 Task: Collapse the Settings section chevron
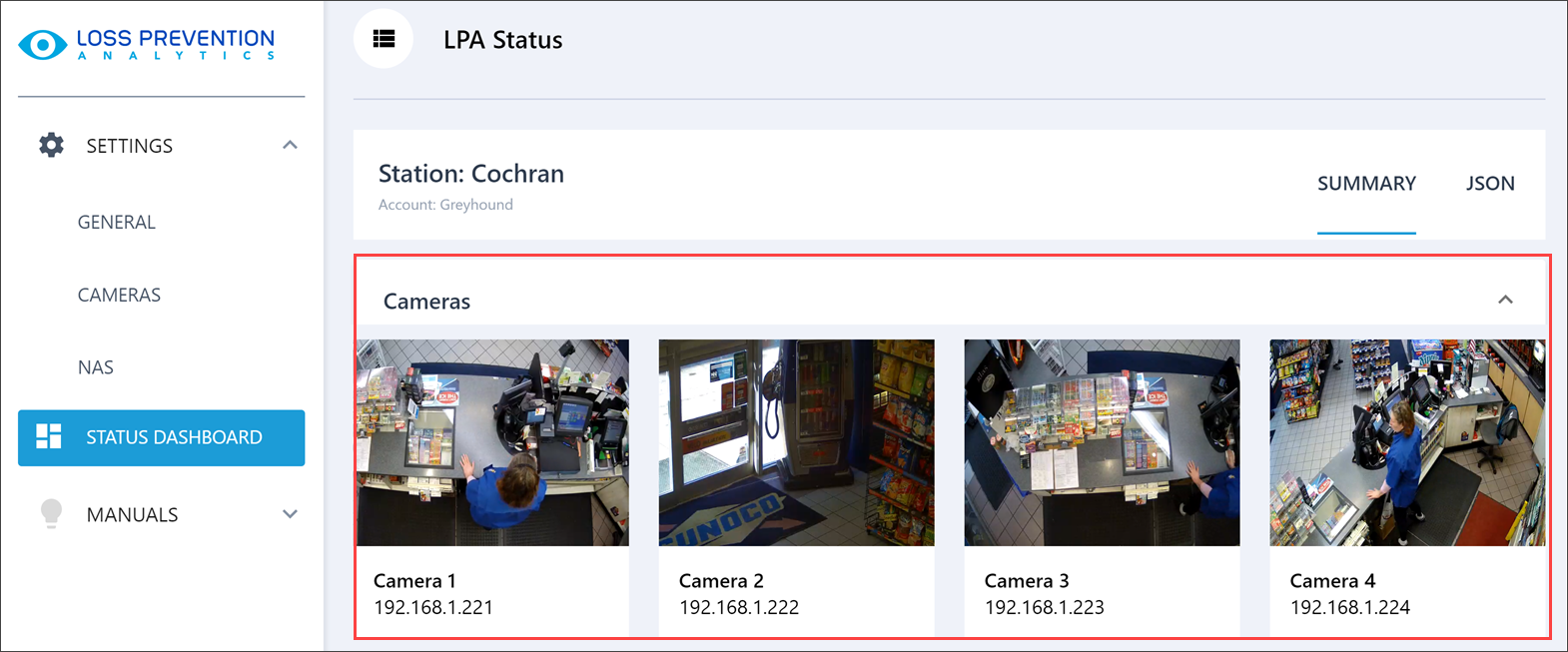[290, 146]
